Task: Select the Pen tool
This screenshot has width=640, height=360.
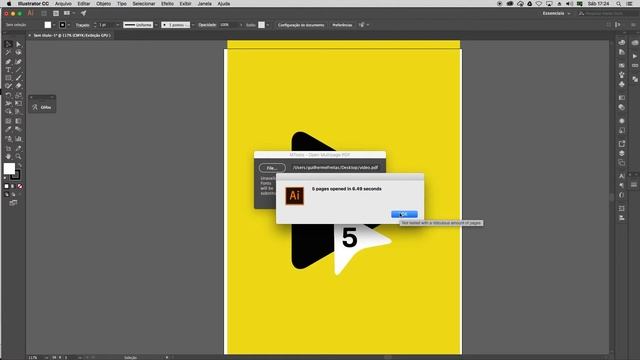Action: (x=9, y=62)
